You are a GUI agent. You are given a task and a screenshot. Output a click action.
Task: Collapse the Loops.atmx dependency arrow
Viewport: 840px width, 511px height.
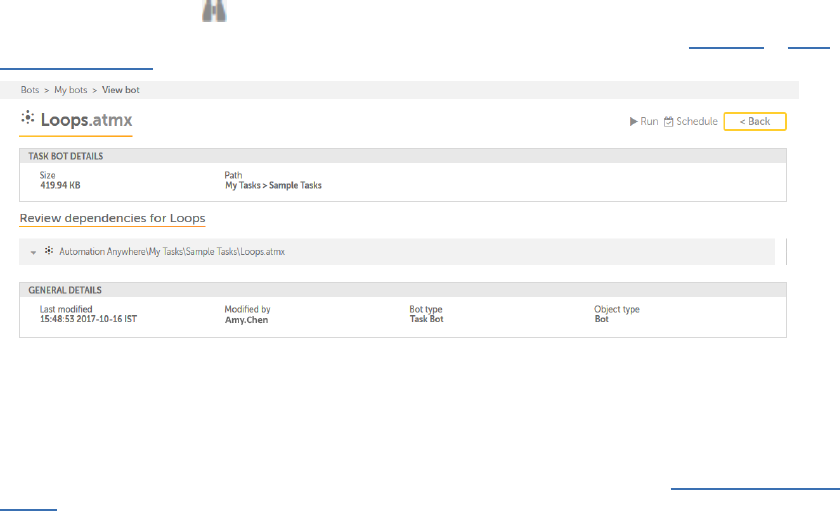pyautogui.click(x=34, y=252)
